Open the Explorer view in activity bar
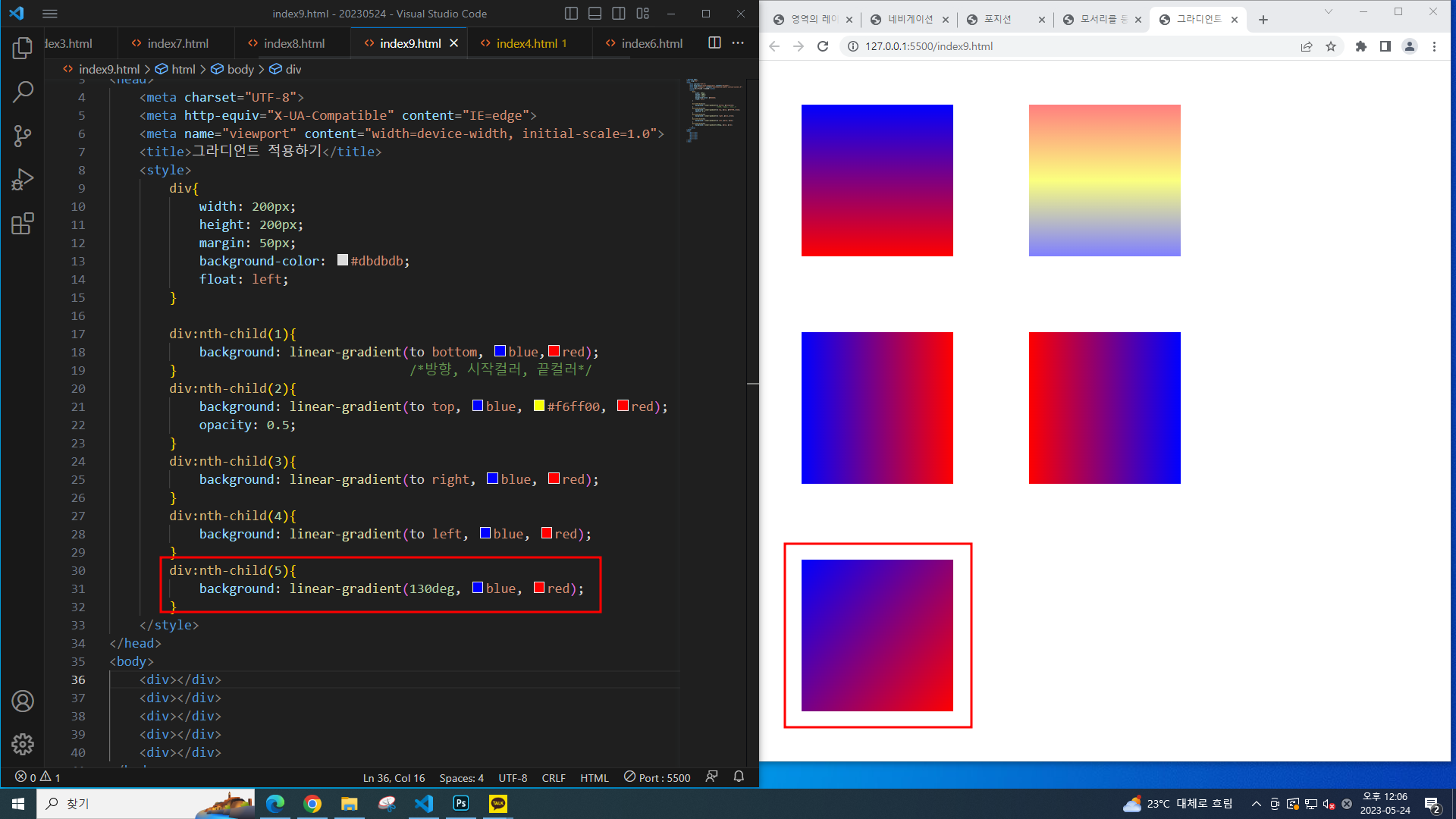 pos(23,49)
